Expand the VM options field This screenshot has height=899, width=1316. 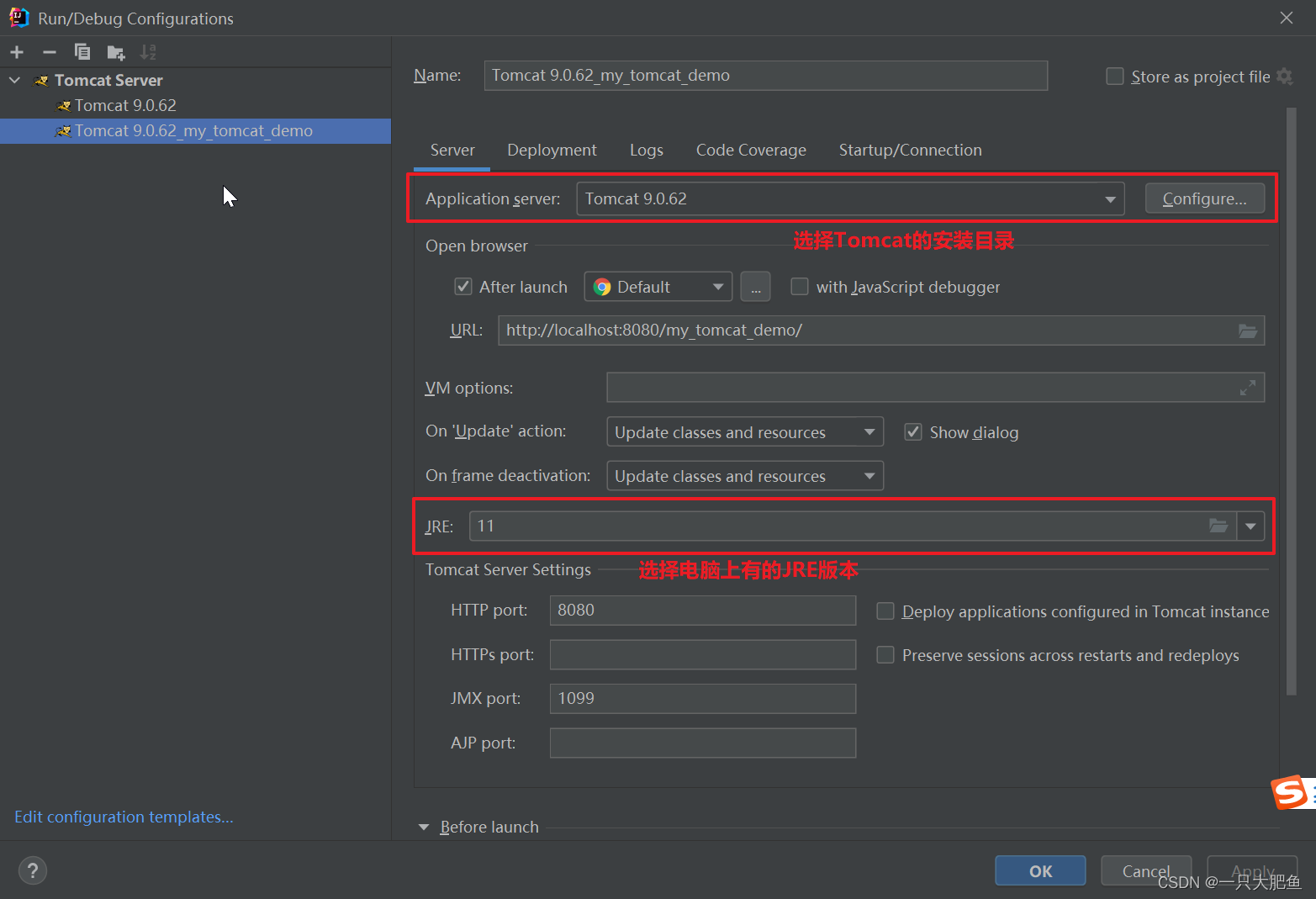(1248, 388)
